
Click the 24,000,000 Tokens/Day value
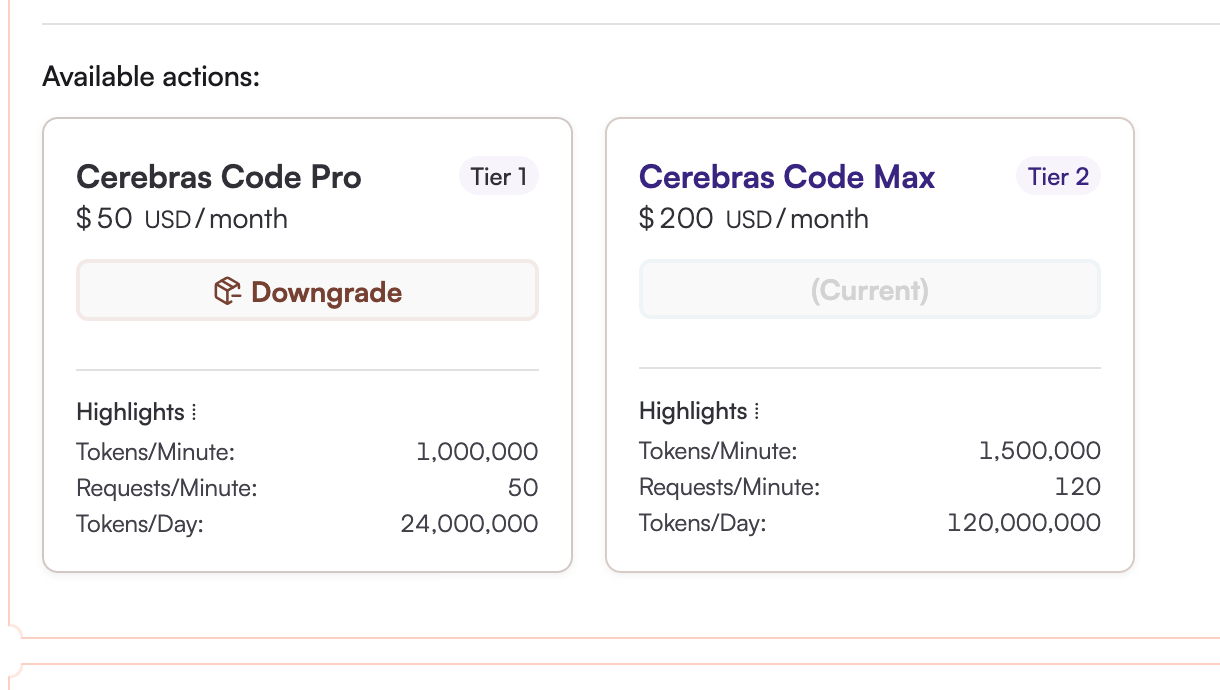click(469, 523)
